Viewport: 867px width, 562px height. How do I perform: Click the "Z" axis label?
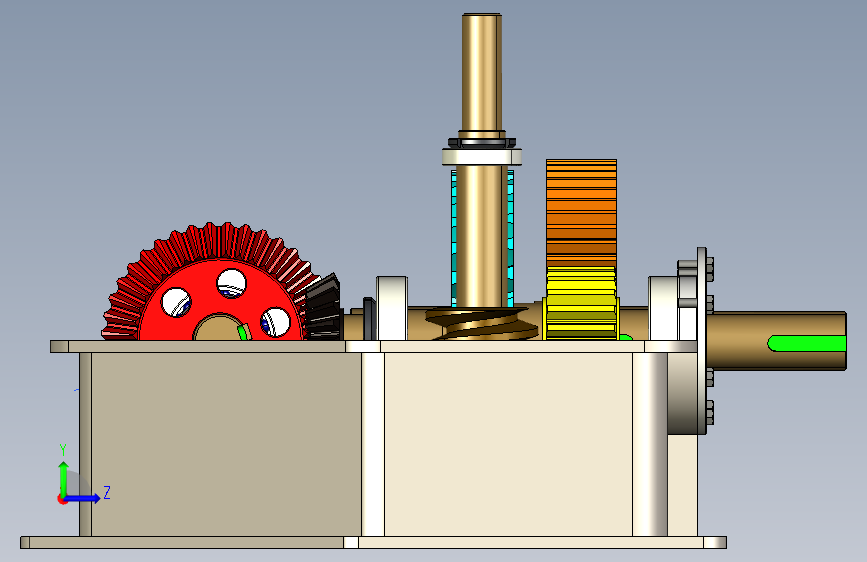[x=107, y=492]
